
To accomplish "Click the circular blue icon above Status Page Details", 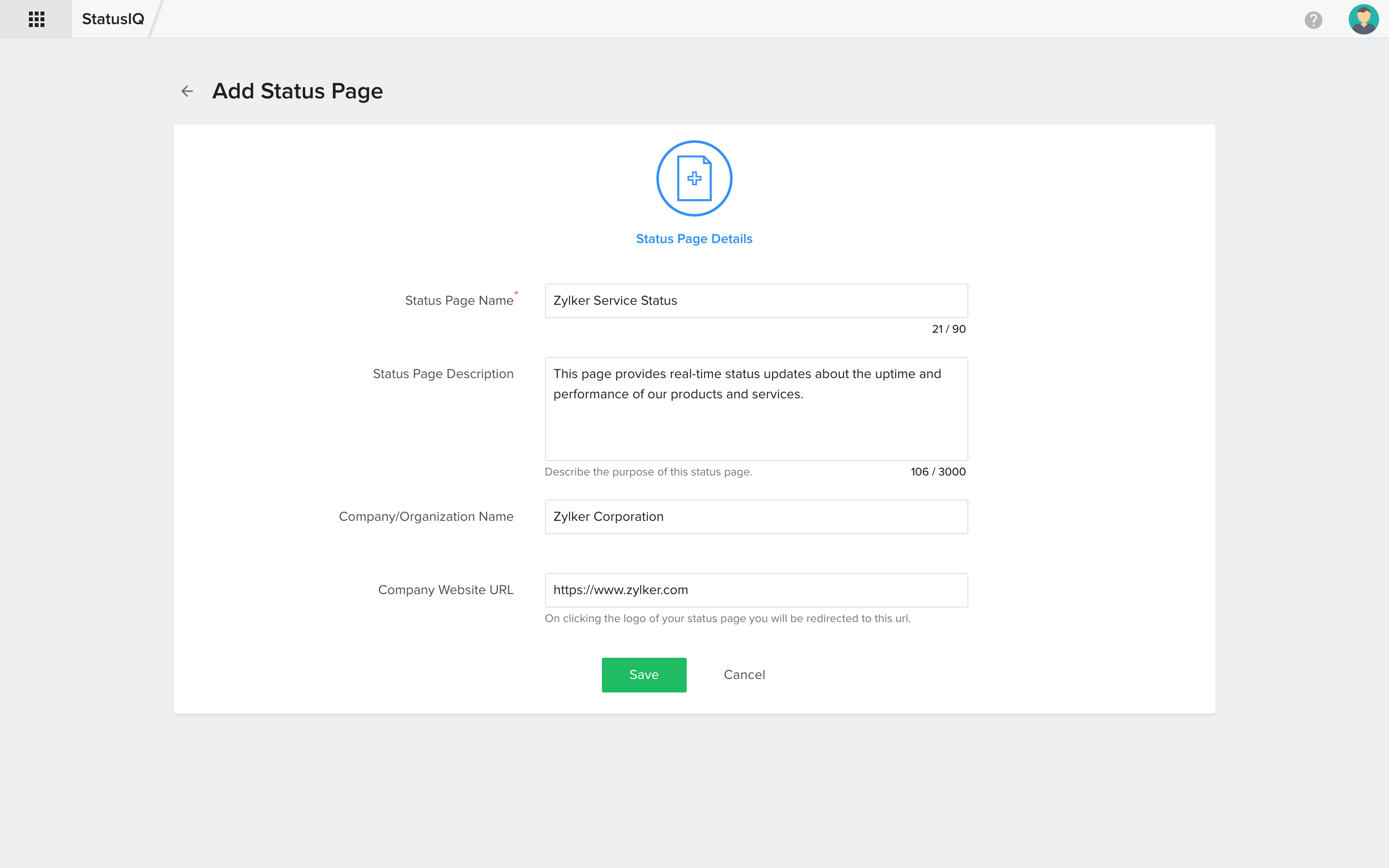I will point(694,178).
